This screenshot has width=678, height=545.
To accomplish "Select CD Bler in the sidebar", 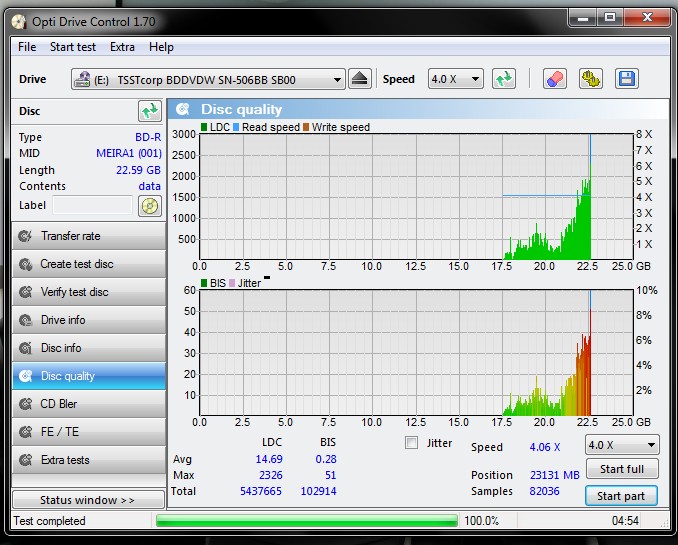I will click(x=88, y=404).
